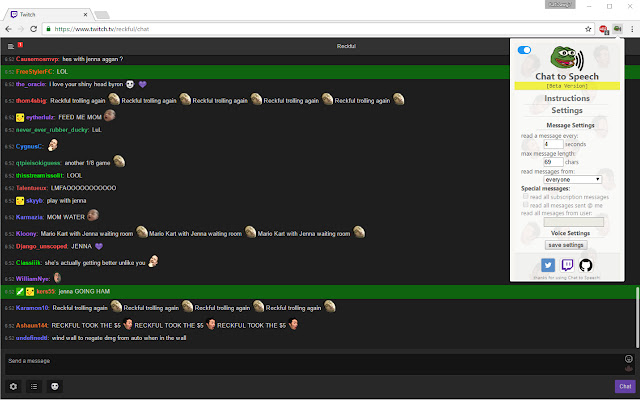The image size is (640, 400).
Task: Open chat settings gear icon
Action: tap(13, 386)
